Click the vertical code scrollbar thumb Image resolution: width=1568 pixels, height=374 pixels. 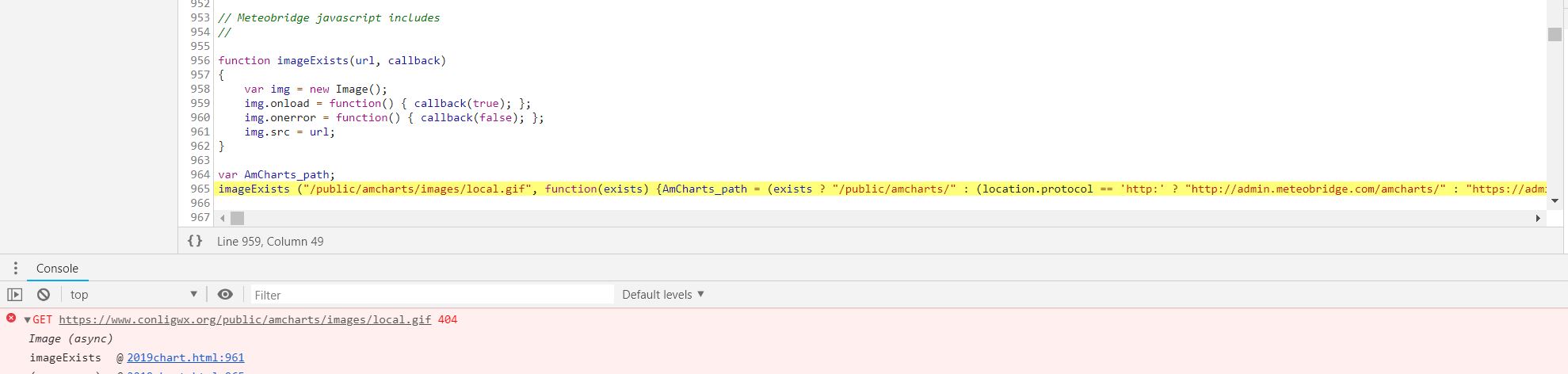click(x=1555, y=35)
